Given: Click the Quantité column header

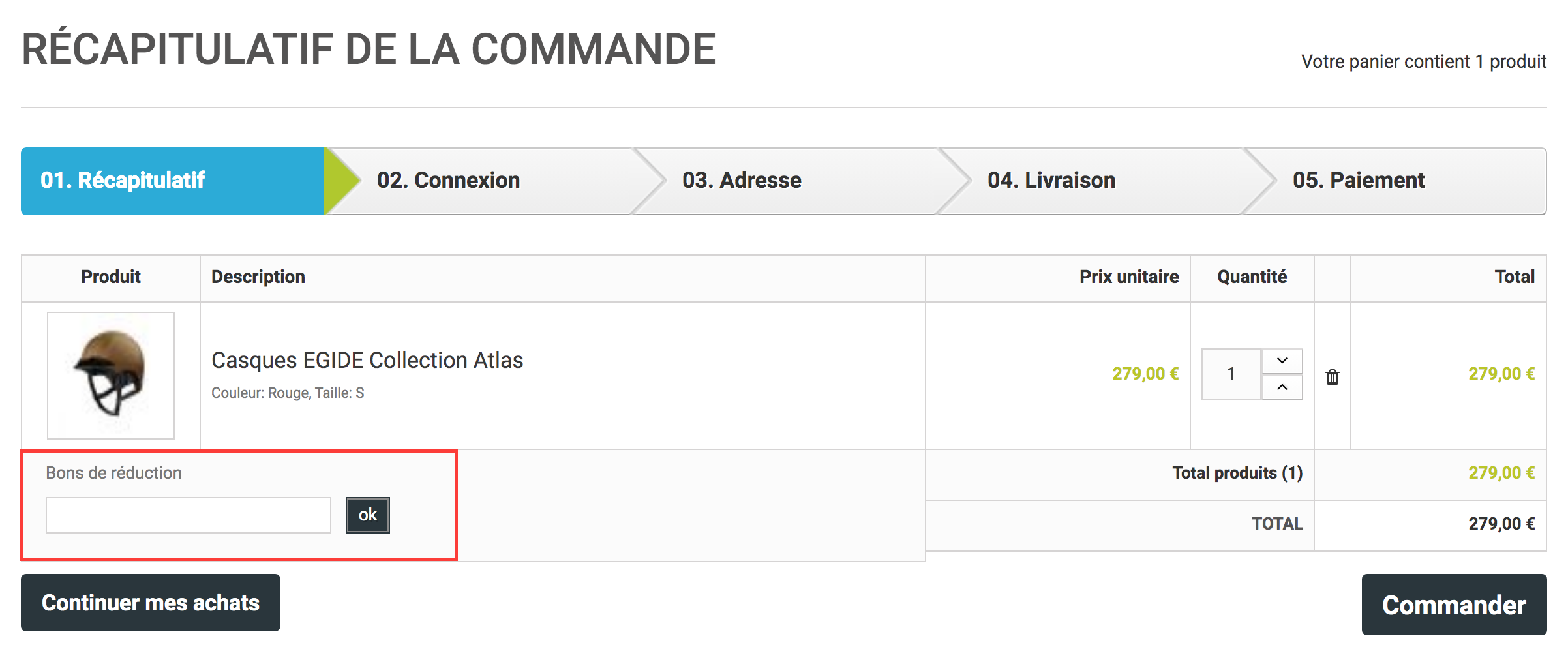Looking at the screenshot, I should (x=1252, y=277).
